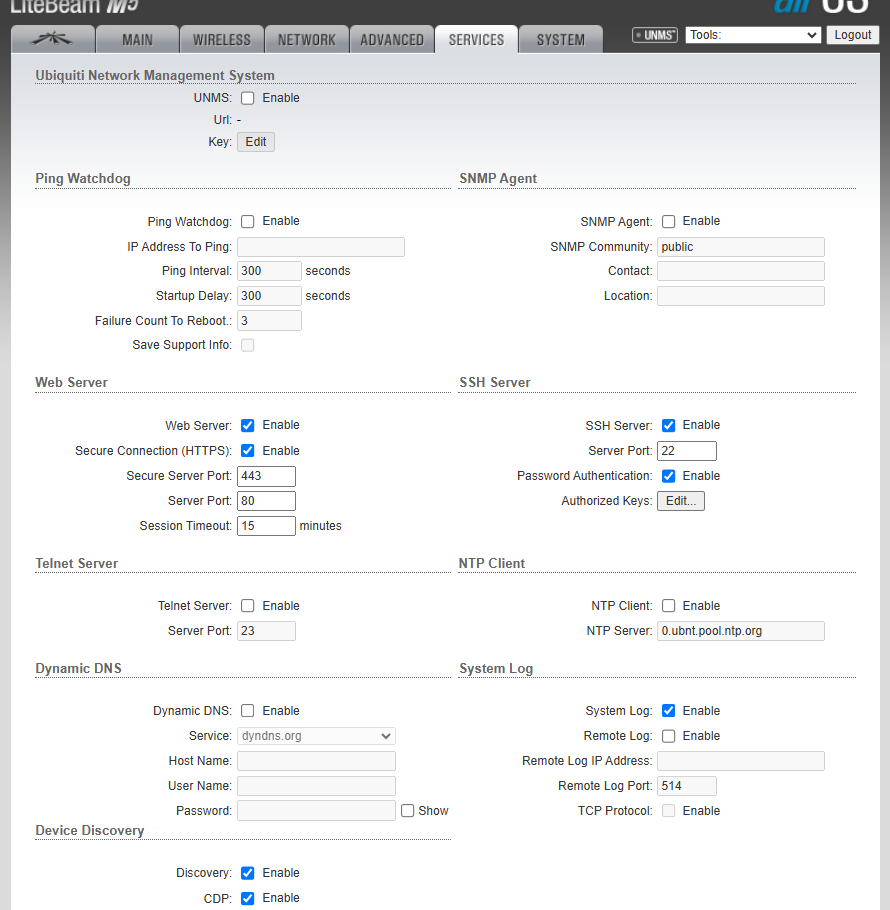Enable the UNMS checkbox
The height and width of the screenshot is (910, 890).
[x=248, y=98]
